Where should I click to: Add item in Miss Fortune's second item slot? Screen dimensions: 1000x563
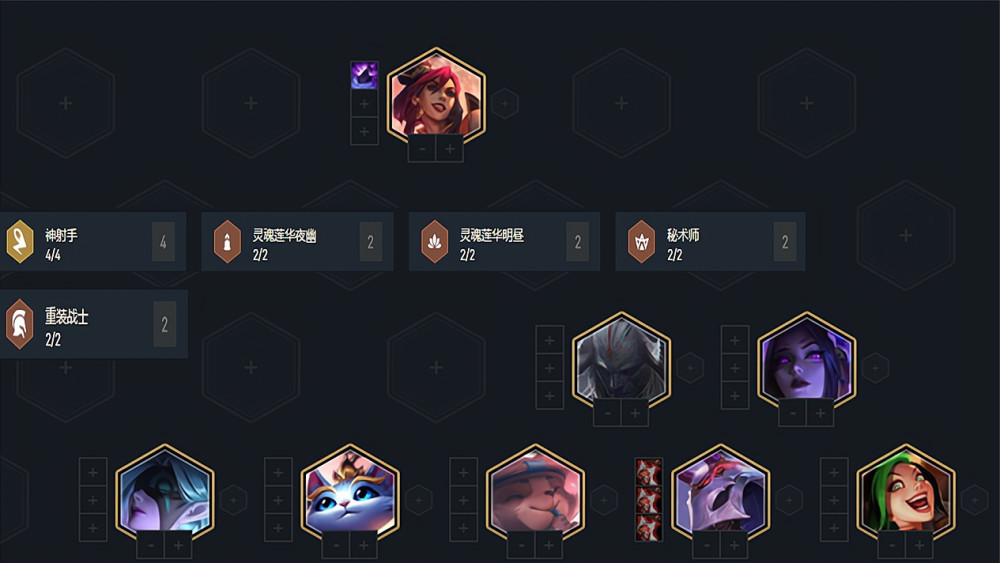pos(364,103)
